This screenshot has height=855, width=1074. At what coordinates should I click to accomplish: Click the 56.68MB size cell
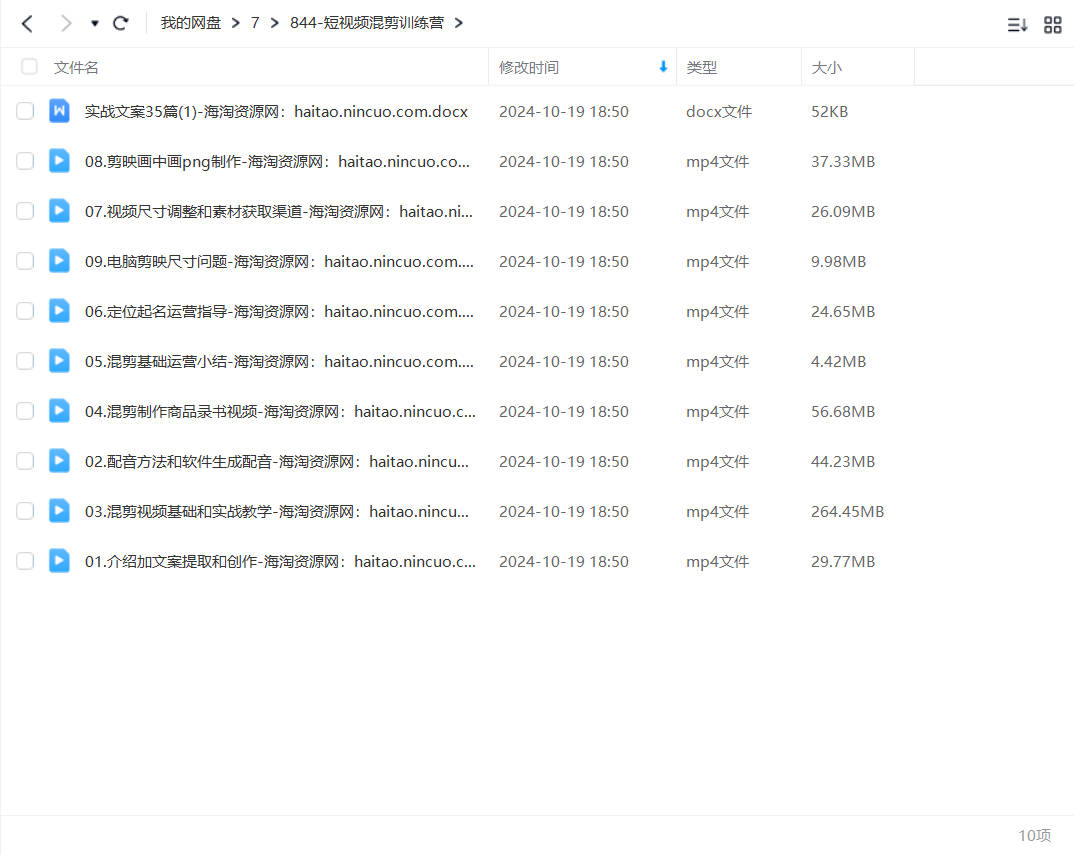843,412
